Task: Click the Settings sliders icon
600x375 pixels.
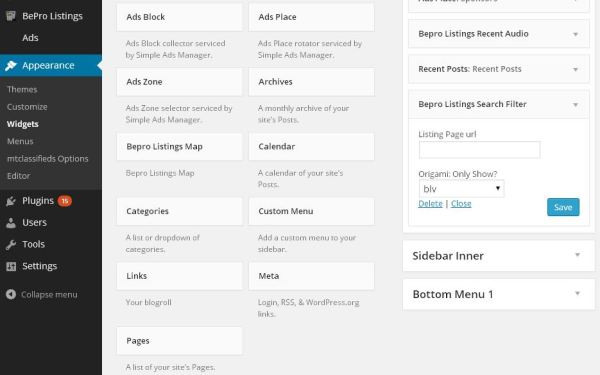Action: click(x=11, y=266)
